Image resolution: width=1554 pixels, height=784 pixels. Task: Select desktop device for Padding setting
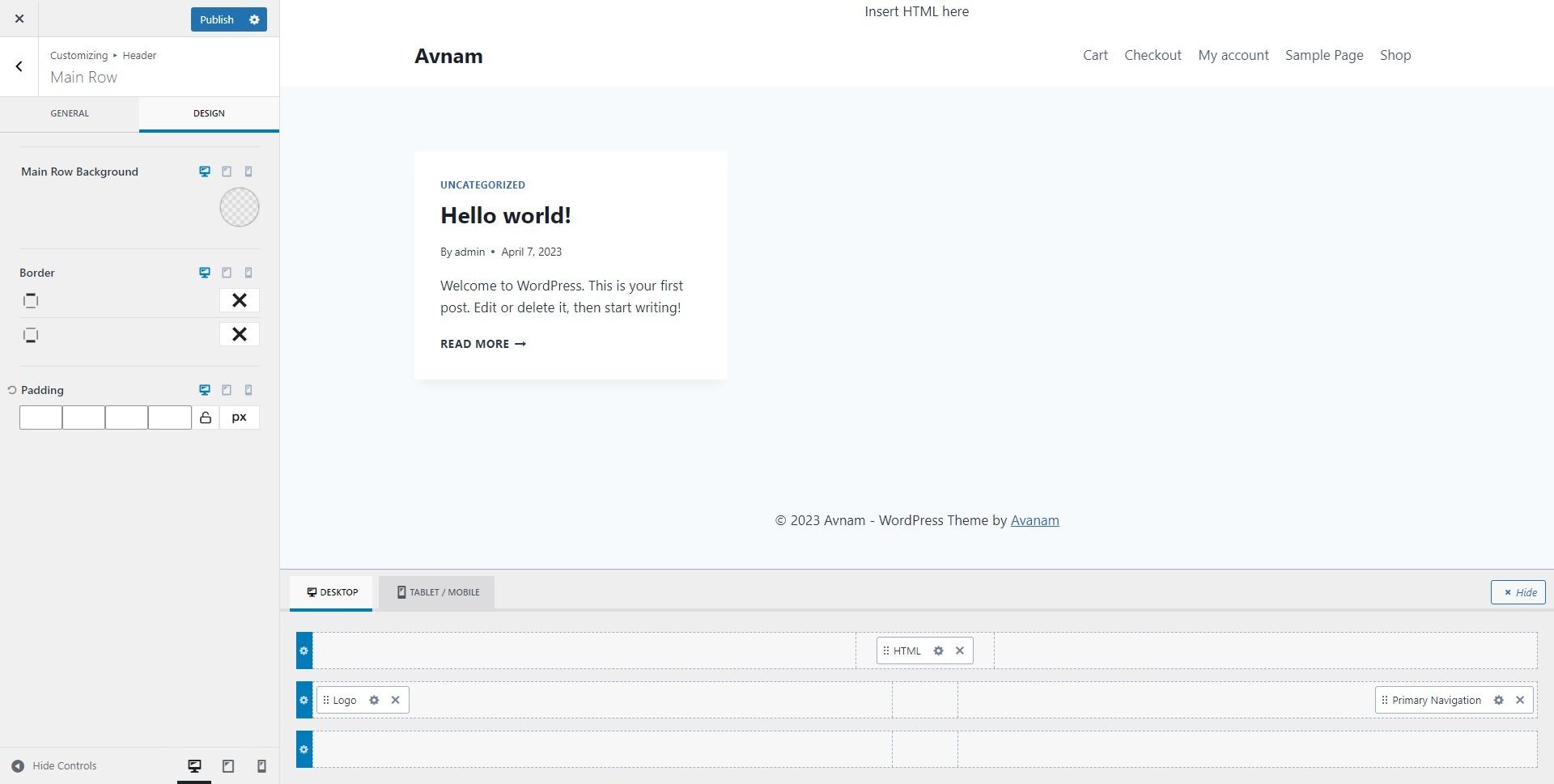[x=205, y=390]
